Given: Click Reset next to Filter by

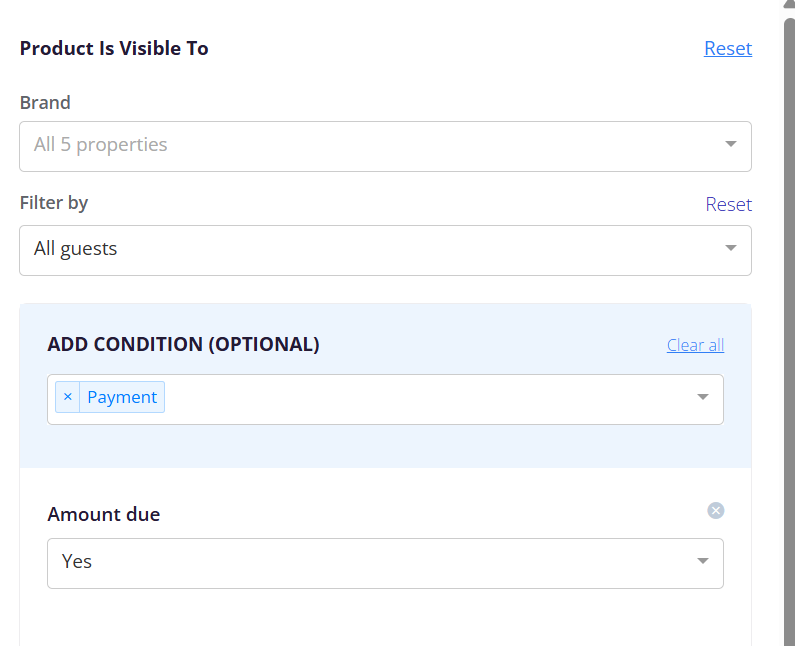Looking at the screenshot, I should [729, 204].
